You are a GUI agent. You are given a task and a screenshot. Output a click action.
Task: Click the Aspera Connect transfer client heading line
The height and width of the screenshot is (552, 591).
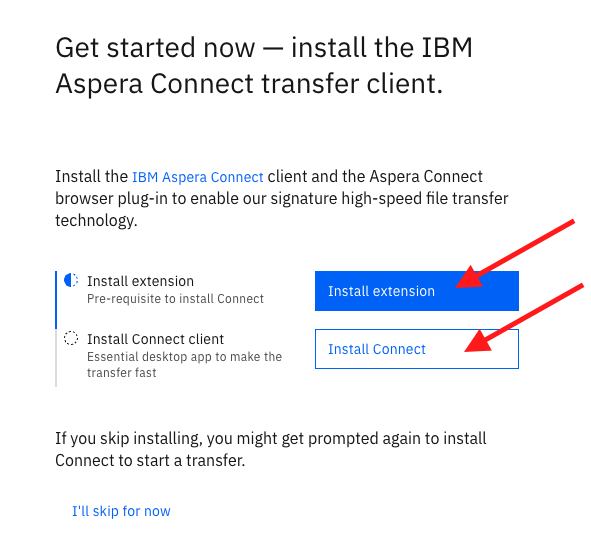[x=249, y=83]
